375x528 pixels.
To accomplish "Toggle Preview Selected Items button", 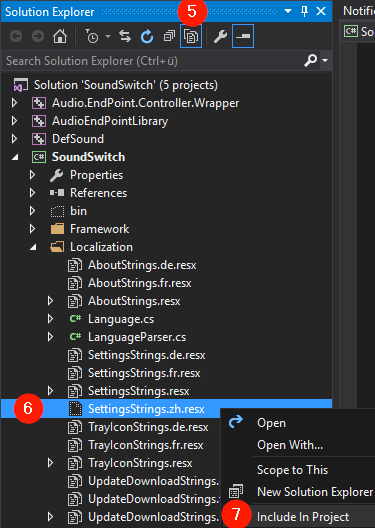I will tap(243, 36).
